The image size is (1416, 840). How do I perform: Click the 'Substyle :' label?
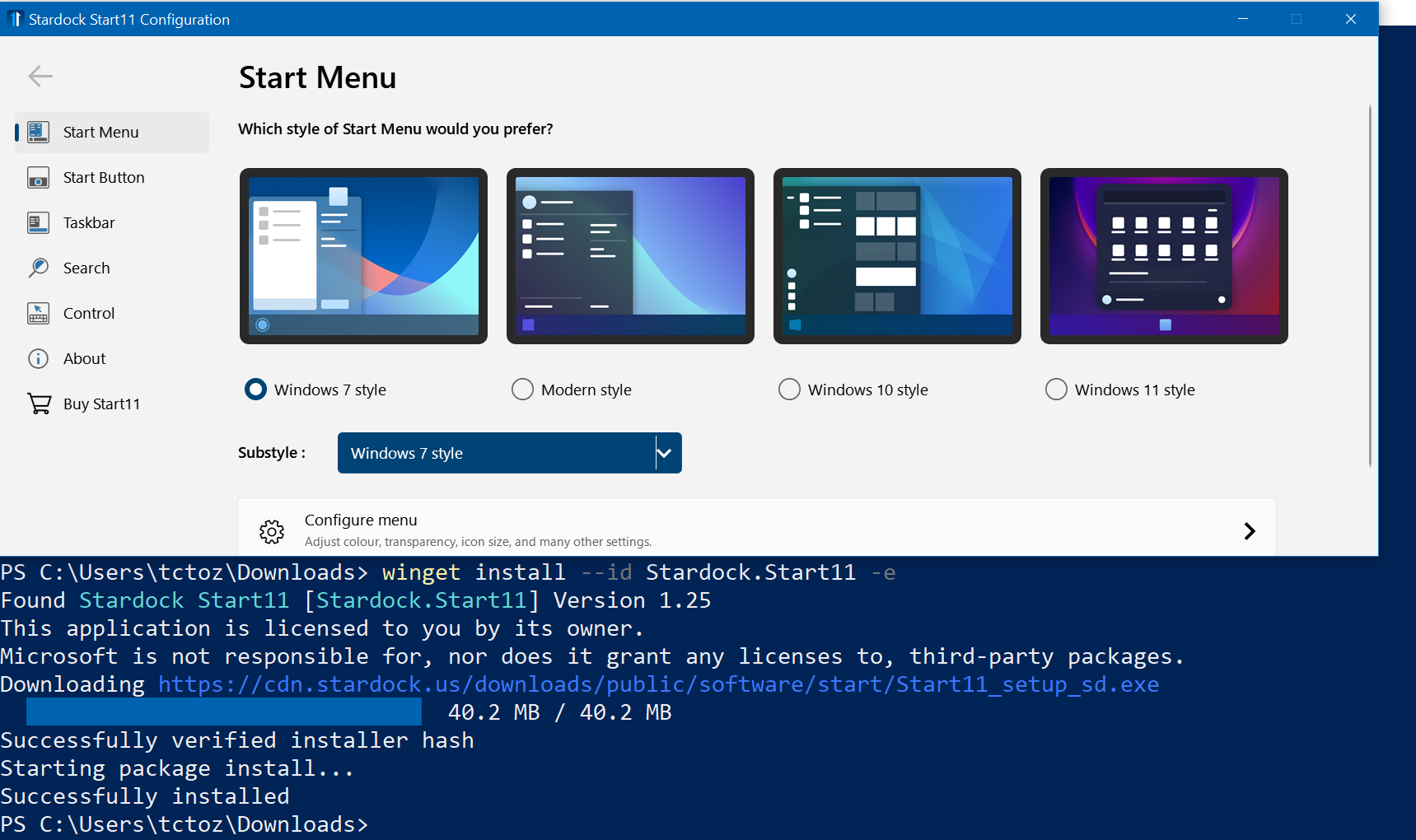(x=272, y=453)
